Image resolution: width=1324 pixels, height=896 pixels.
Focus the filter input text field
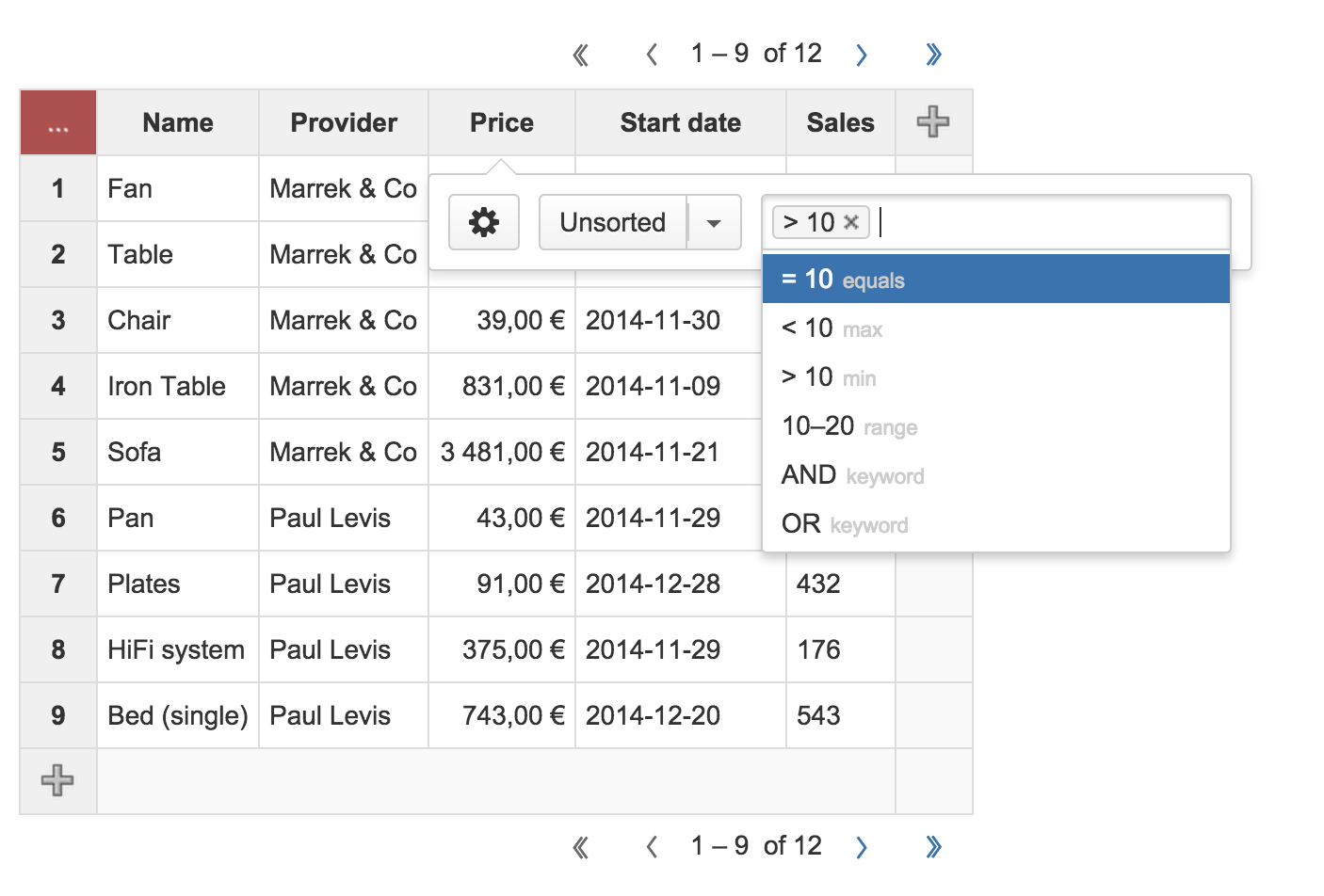point(1050,222)
